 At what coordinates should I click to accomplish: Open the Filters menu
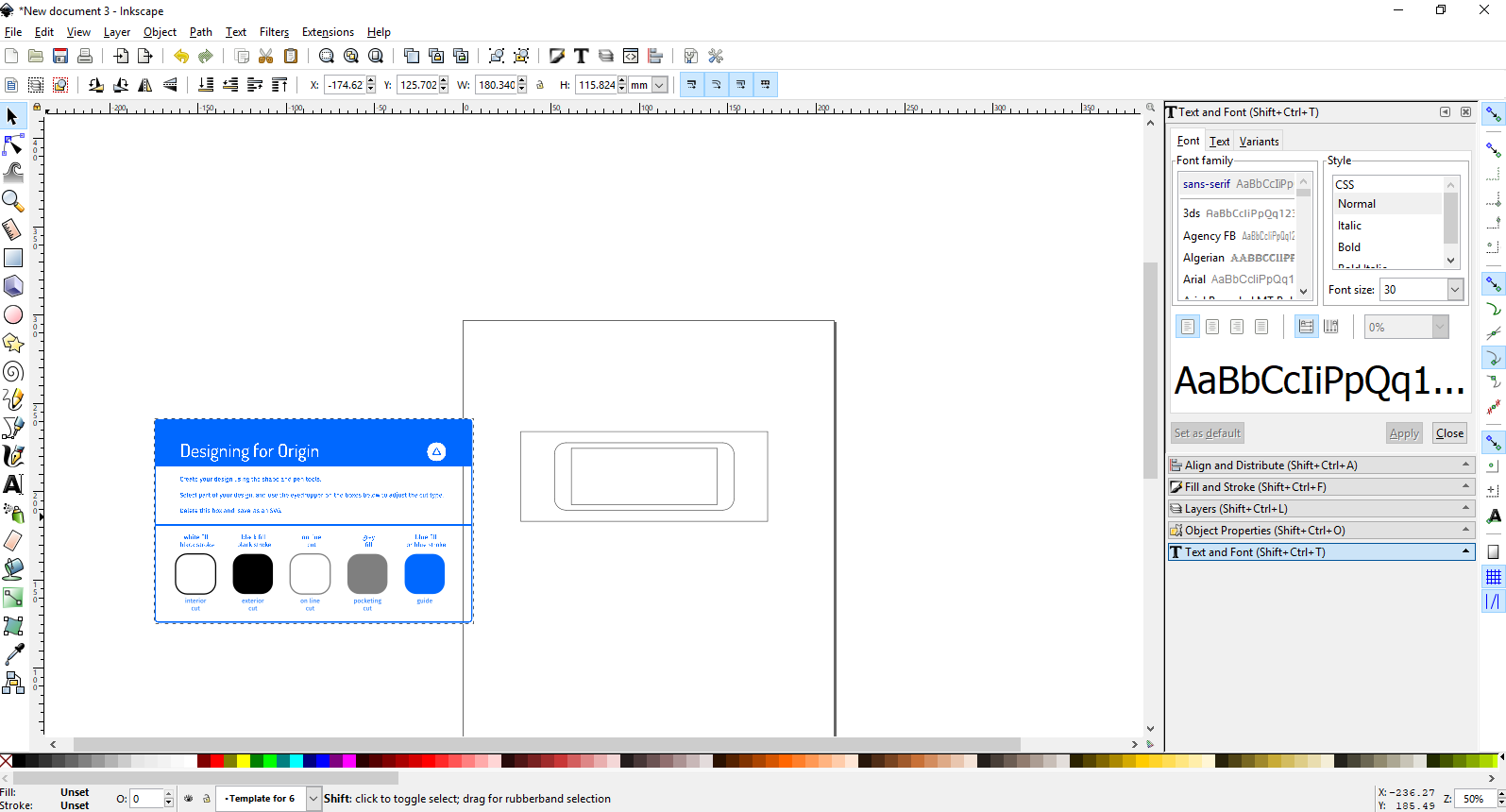[275, 32]
